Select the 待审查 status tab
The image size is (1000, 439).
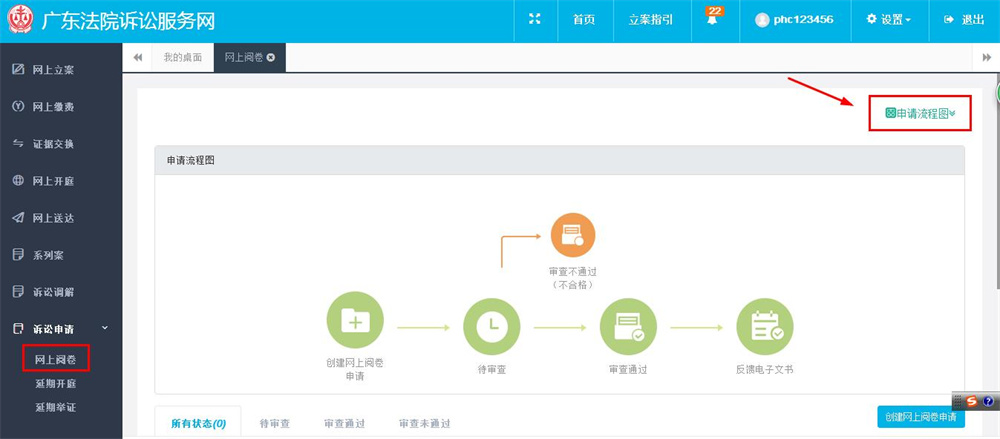click(x=275, y=423)
